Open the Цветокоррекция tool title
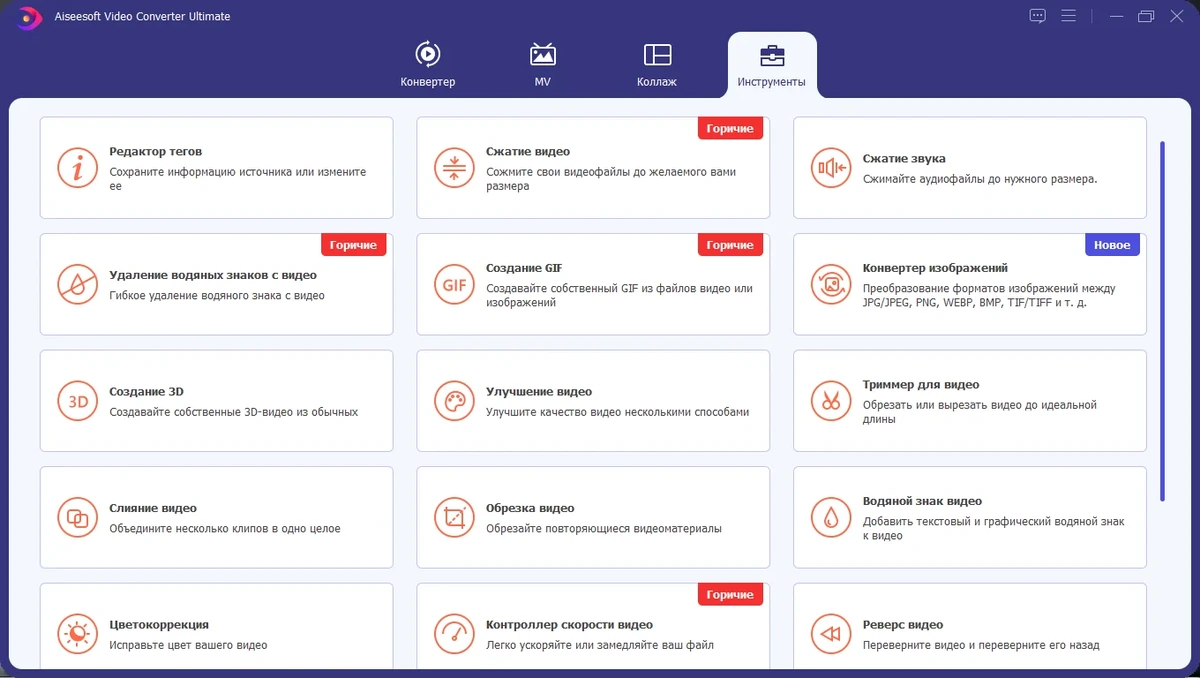Viewport: 1200px width, 678px height. [159, 625]
